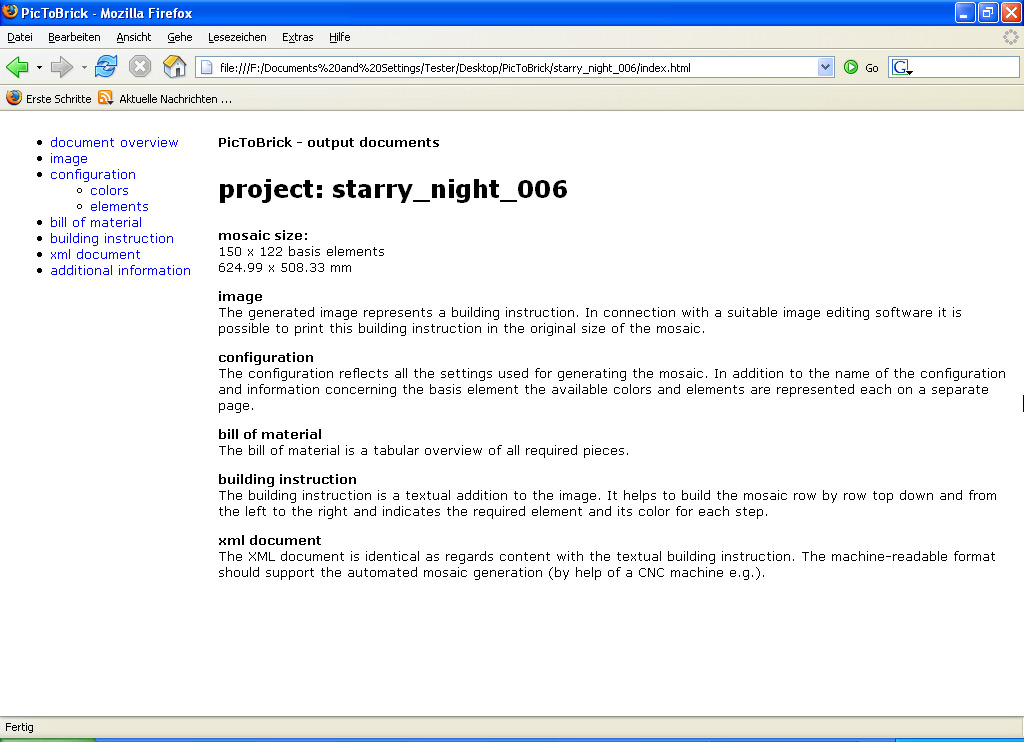Restore down the Firefox window

(987, 12)
